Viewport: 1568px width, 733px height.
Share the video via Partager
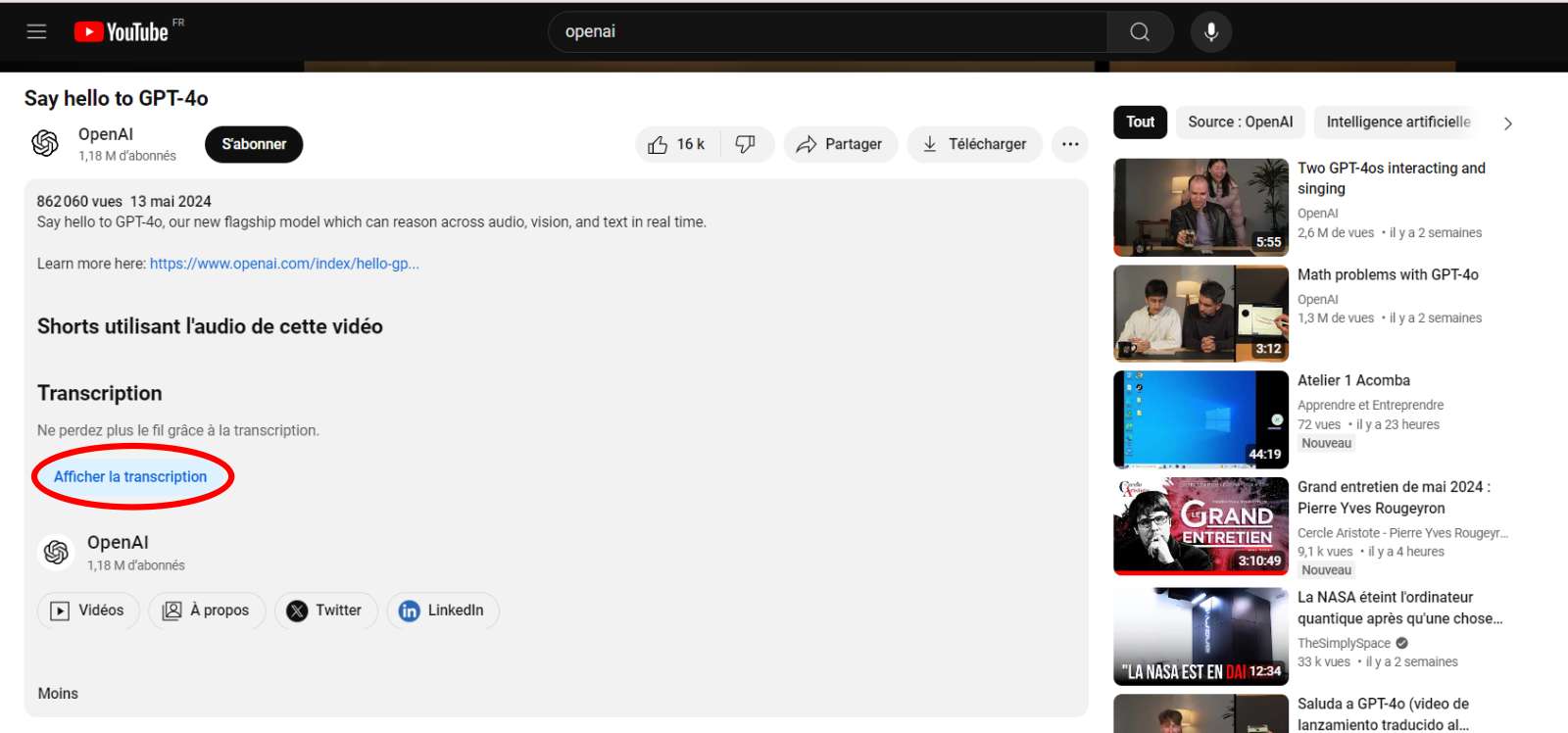coord(840,144)
